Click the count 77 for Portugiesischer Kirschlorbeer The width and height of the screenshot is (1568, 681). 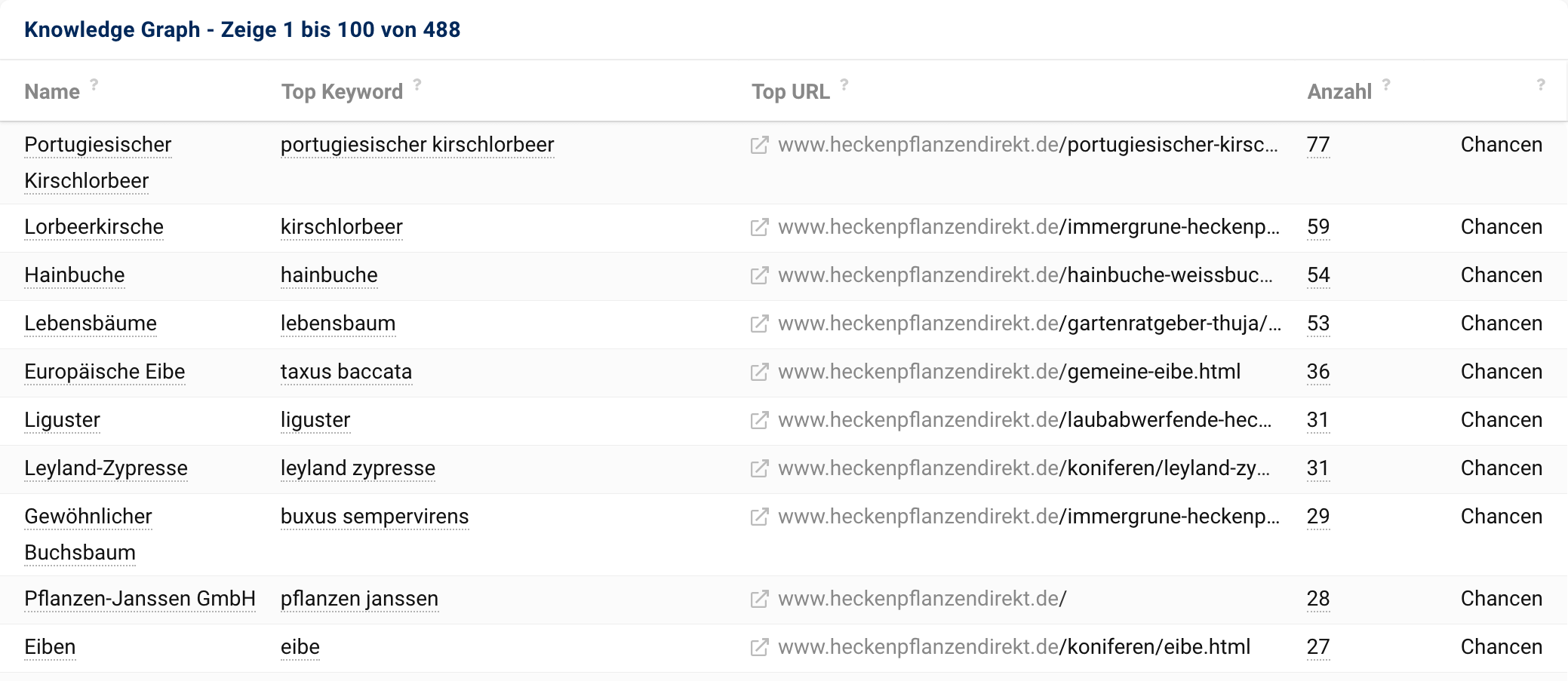[1317, 145]
